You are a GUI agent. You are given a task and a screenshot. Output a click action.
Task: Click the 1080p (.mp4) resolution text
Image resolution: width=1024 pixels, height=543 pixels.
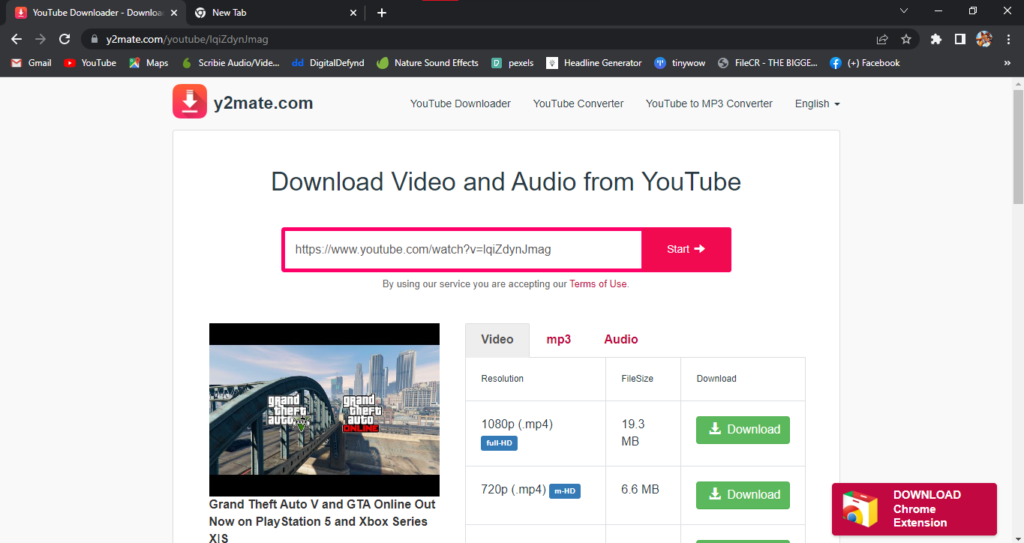517,424
